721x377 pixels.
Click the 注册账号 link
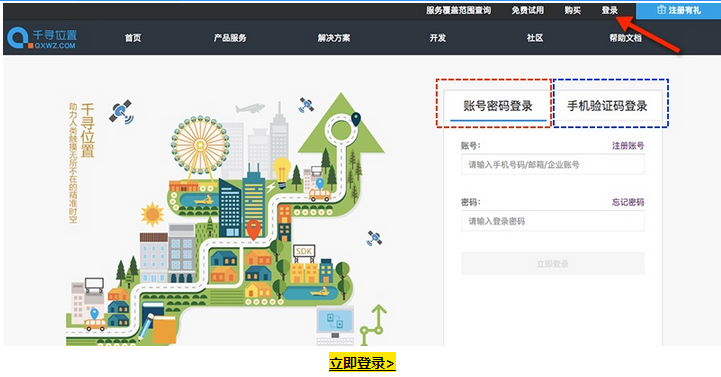coord(628,146)
